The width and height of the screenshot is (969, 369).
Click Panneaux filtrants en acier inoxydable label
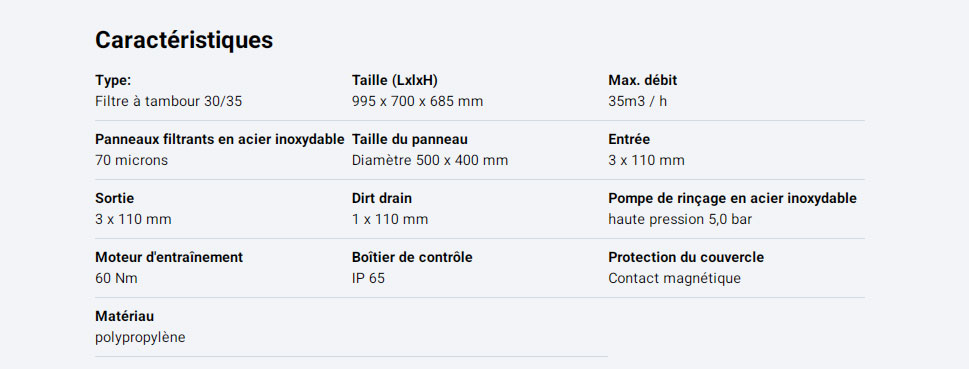(x=219, y=140)
